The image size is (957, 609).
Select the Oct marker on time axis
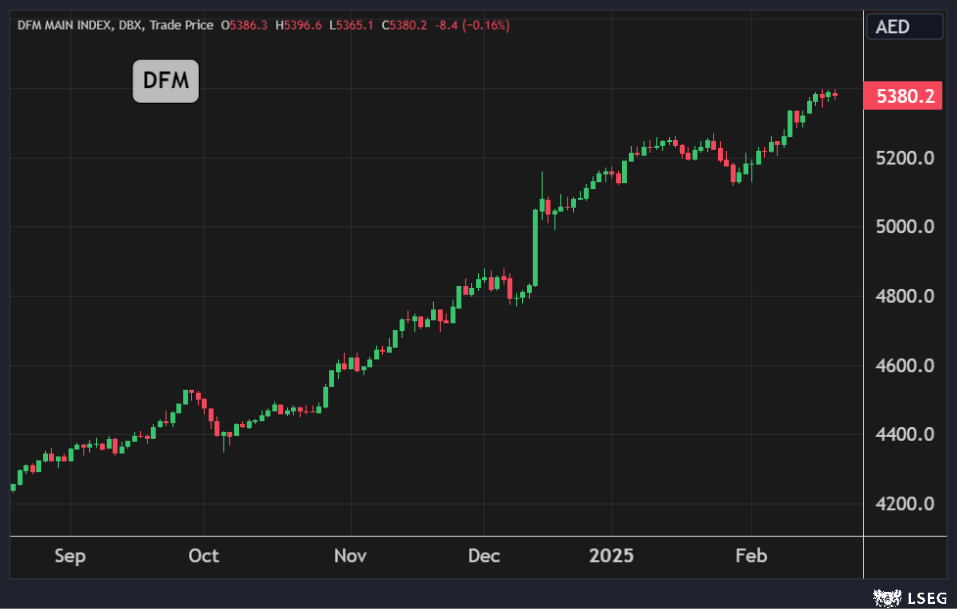[203, 556]
